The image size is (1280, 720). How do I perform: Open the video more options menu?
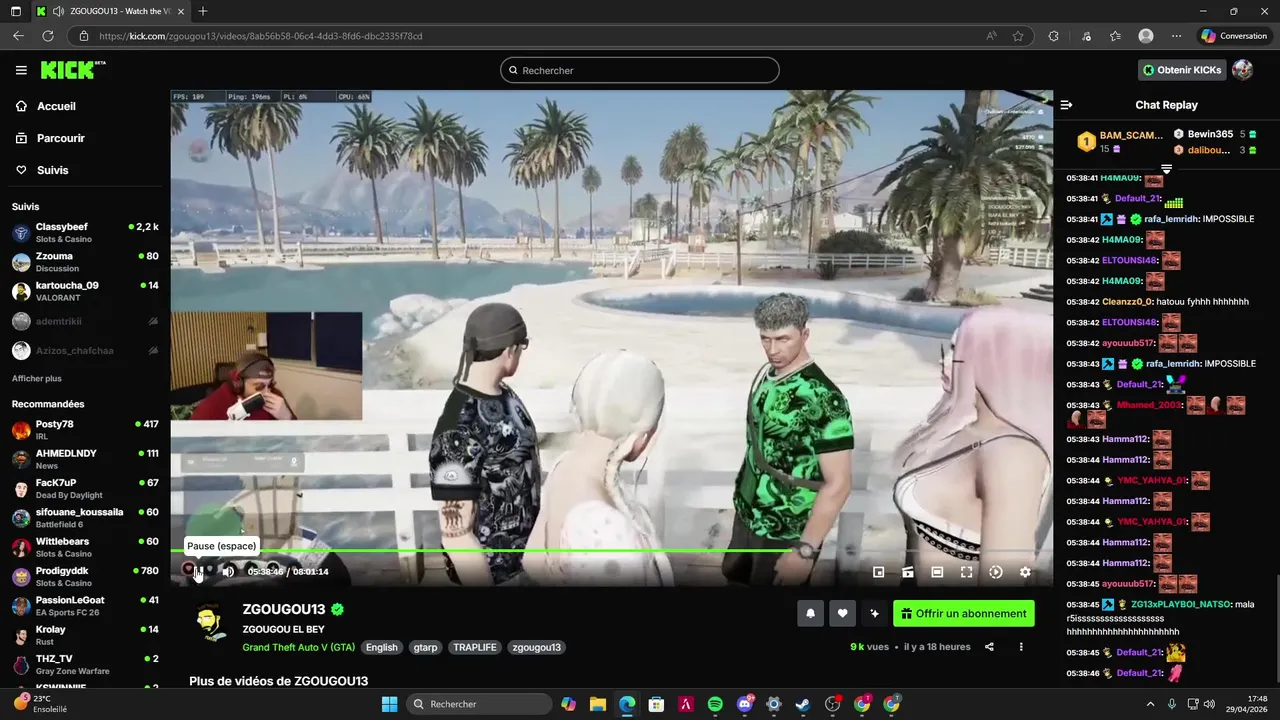pos(1021,647)
